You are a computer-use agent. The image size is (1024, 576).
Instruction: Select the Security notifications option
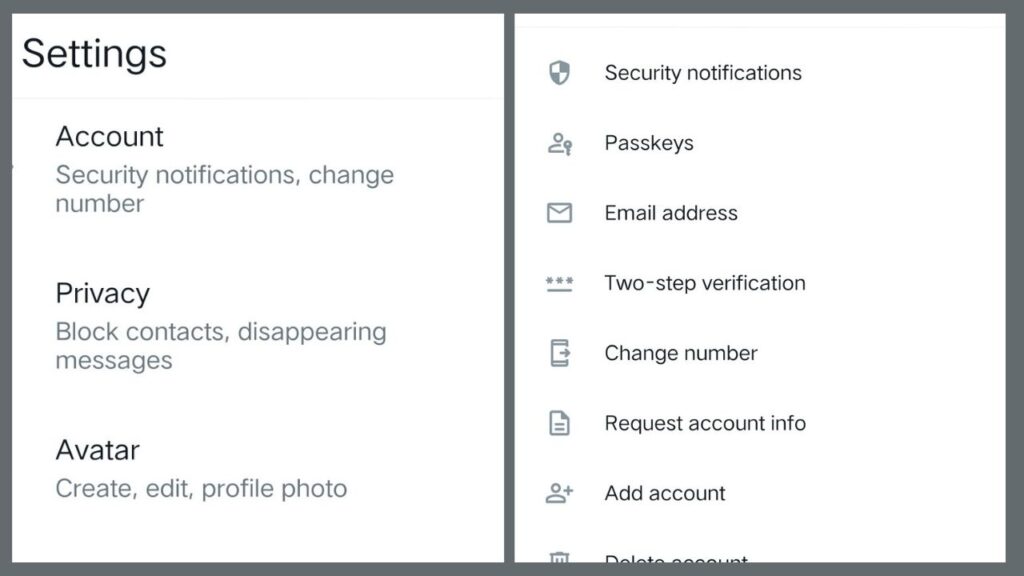coord(703,72)
